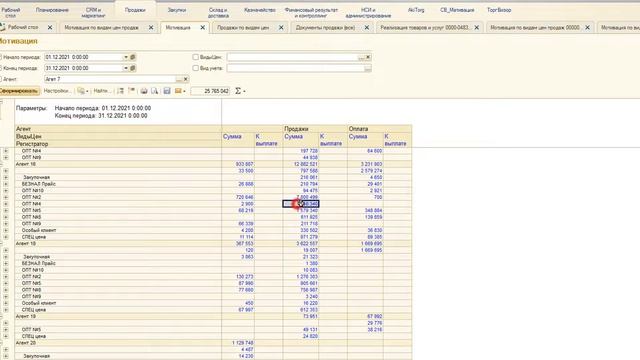Expand the СПЕЦ цена row with sum 67 997
640x360 pixels.
6,310
